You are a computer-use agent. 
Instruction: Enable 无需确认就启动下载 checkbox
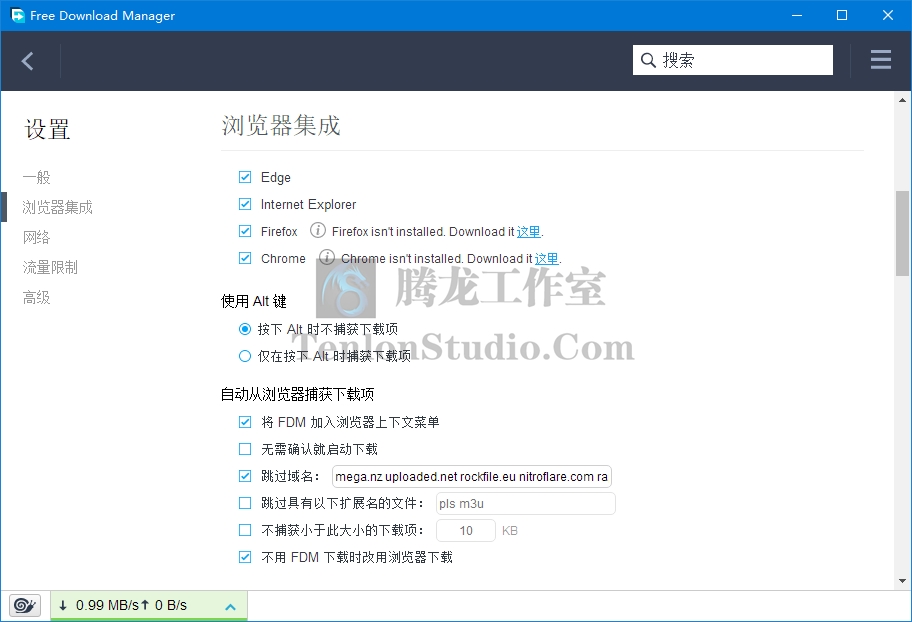coord(245,449)
